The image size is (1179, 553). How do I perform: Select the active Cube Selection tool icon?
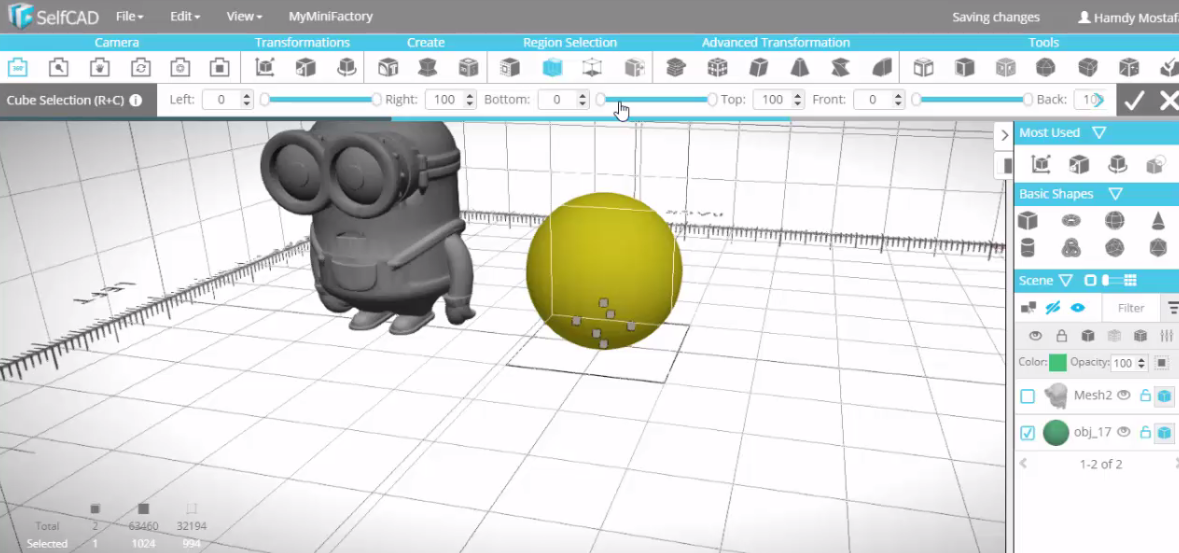(552, 68)
